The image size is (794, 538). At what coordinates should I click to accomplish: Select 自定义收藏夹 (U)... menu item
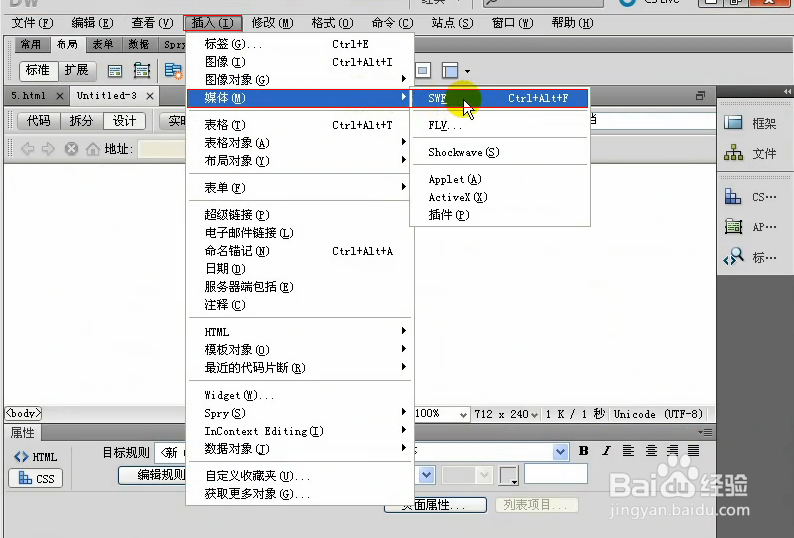click(x=299, y=476)
